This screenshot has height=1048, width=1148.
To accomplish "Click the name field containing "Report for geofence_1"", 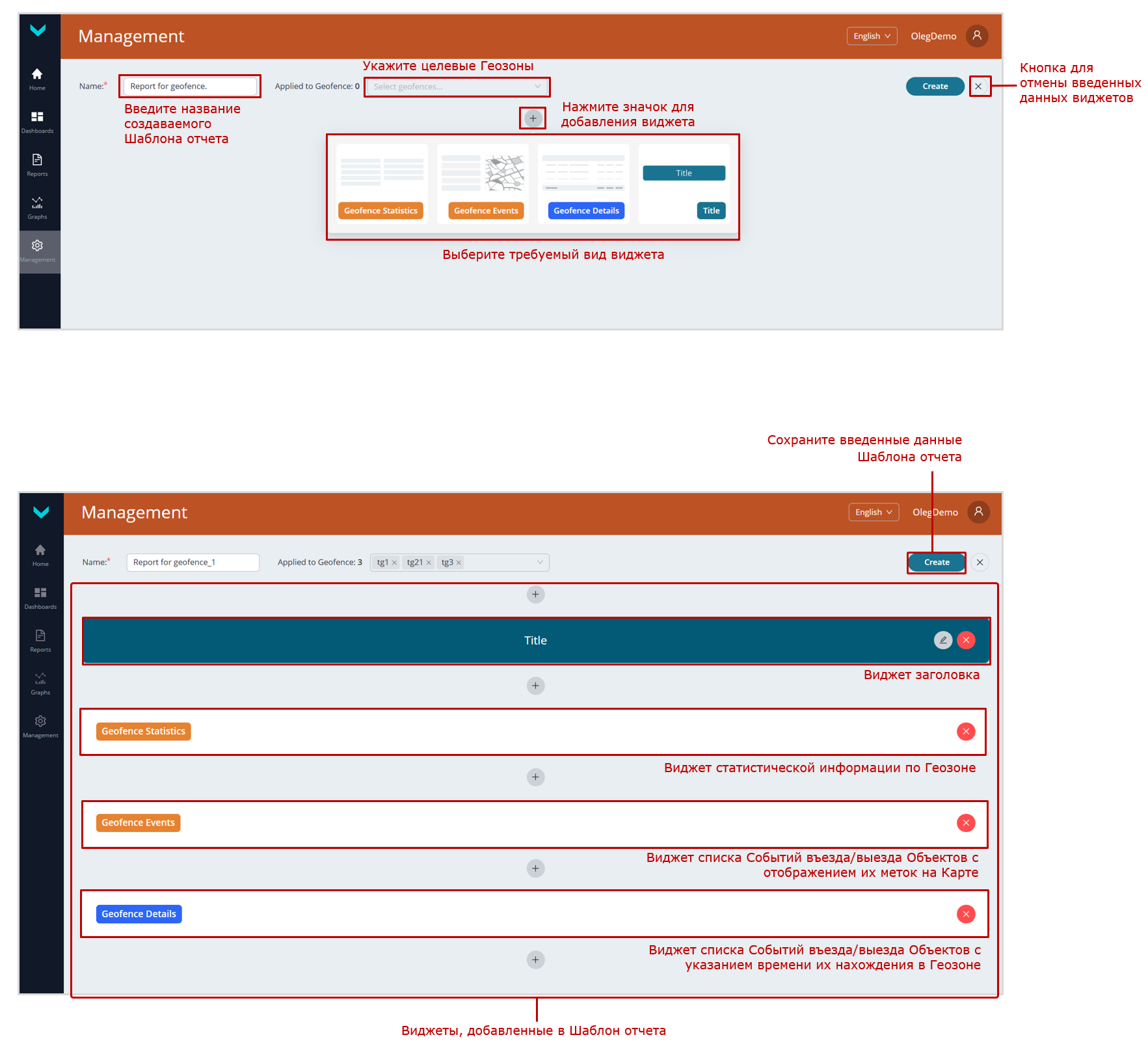I will (x=193, y=562).
